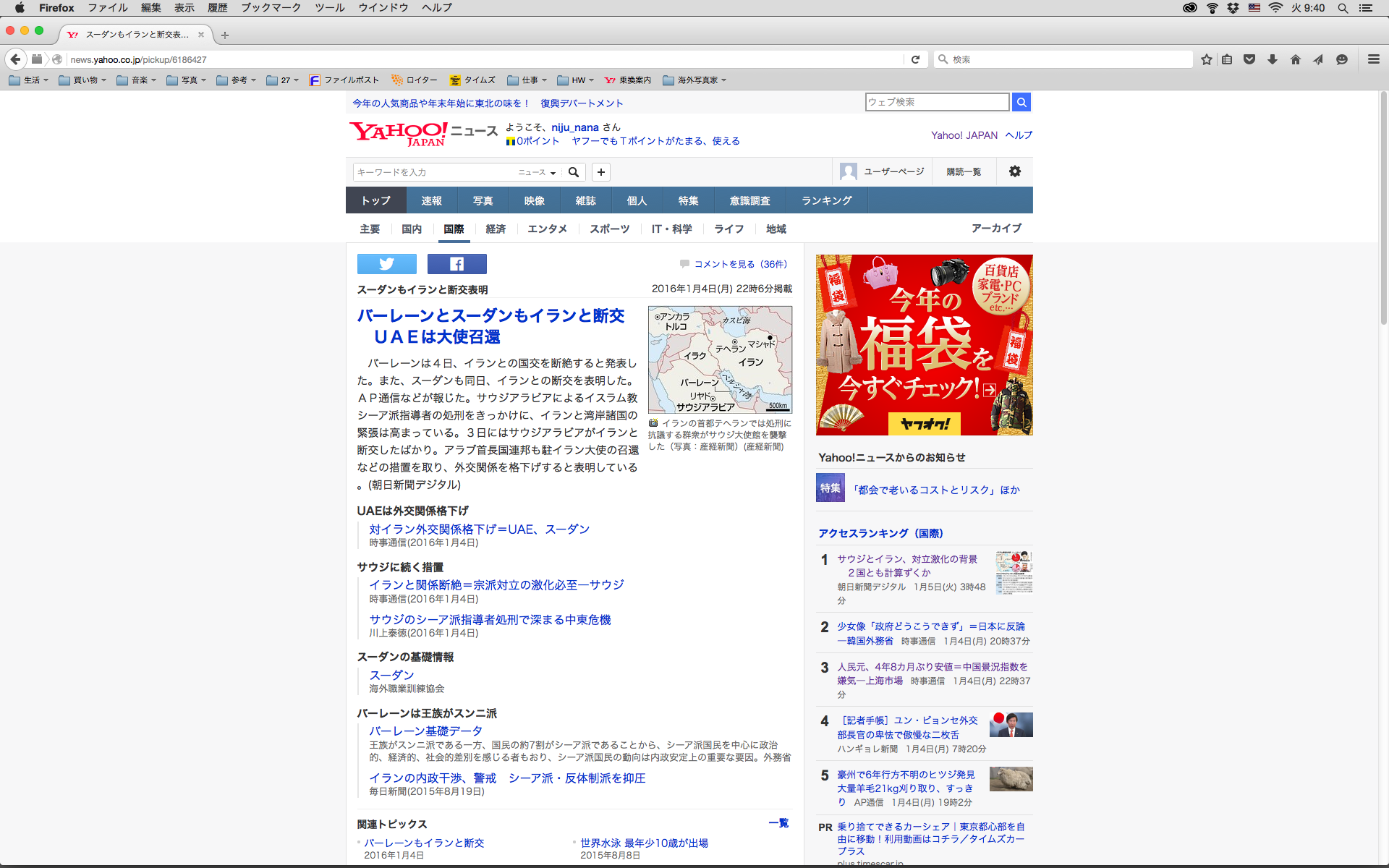Click the plus button beside keyword search

pyautogui.click(x=600, y=172)
